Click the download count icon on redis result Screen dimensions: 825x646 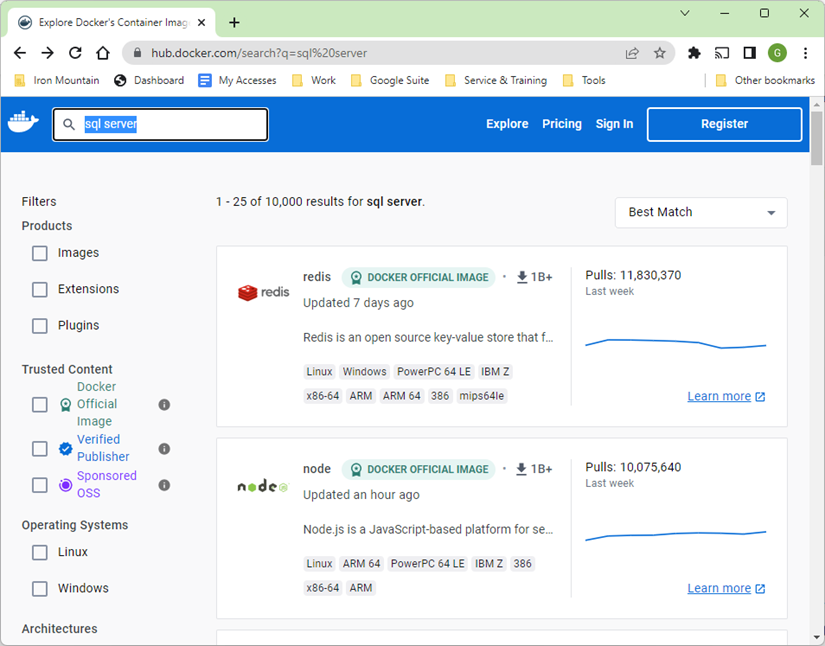click(x=521, y=277)
